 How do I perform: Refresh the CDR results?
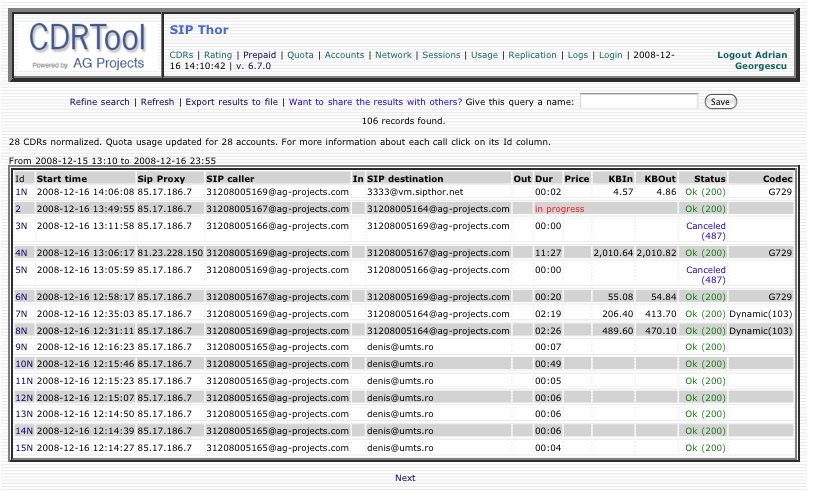(x=157, y=102)
